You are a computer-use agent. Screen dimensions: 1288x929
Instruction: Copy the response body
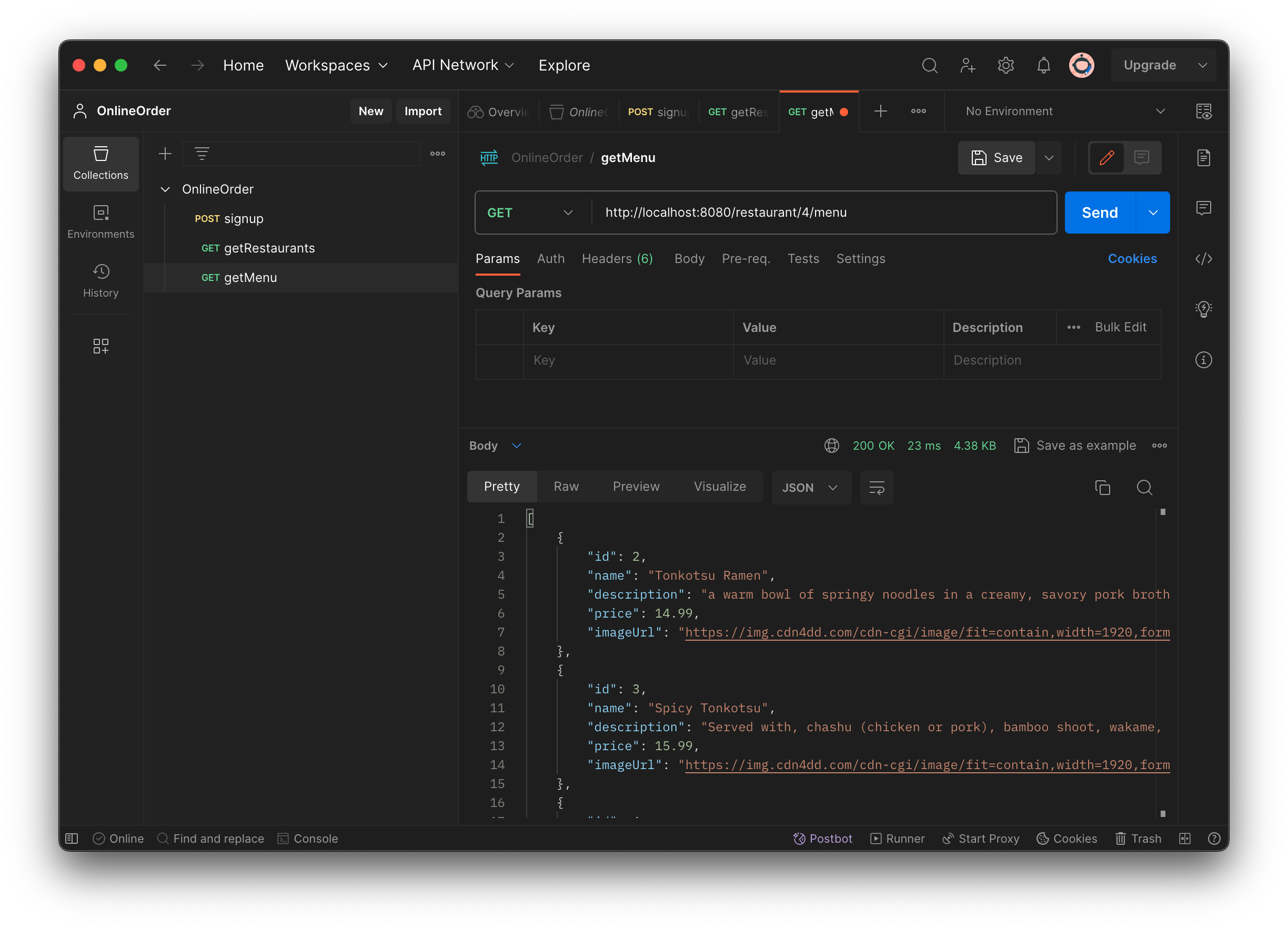click(1103, 487)
